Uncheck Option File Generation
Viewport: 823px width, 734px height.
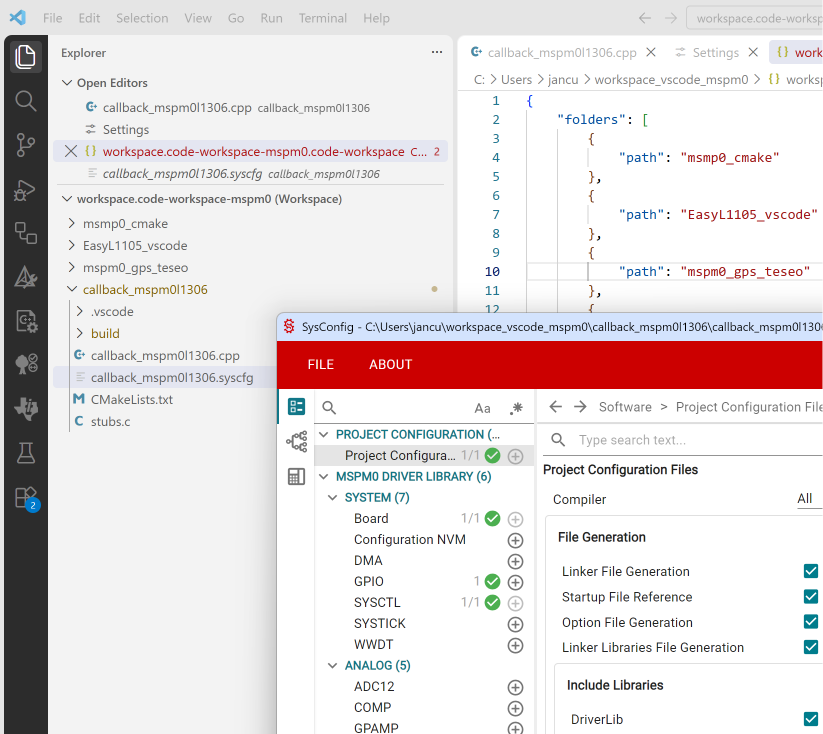pos(811,622)
